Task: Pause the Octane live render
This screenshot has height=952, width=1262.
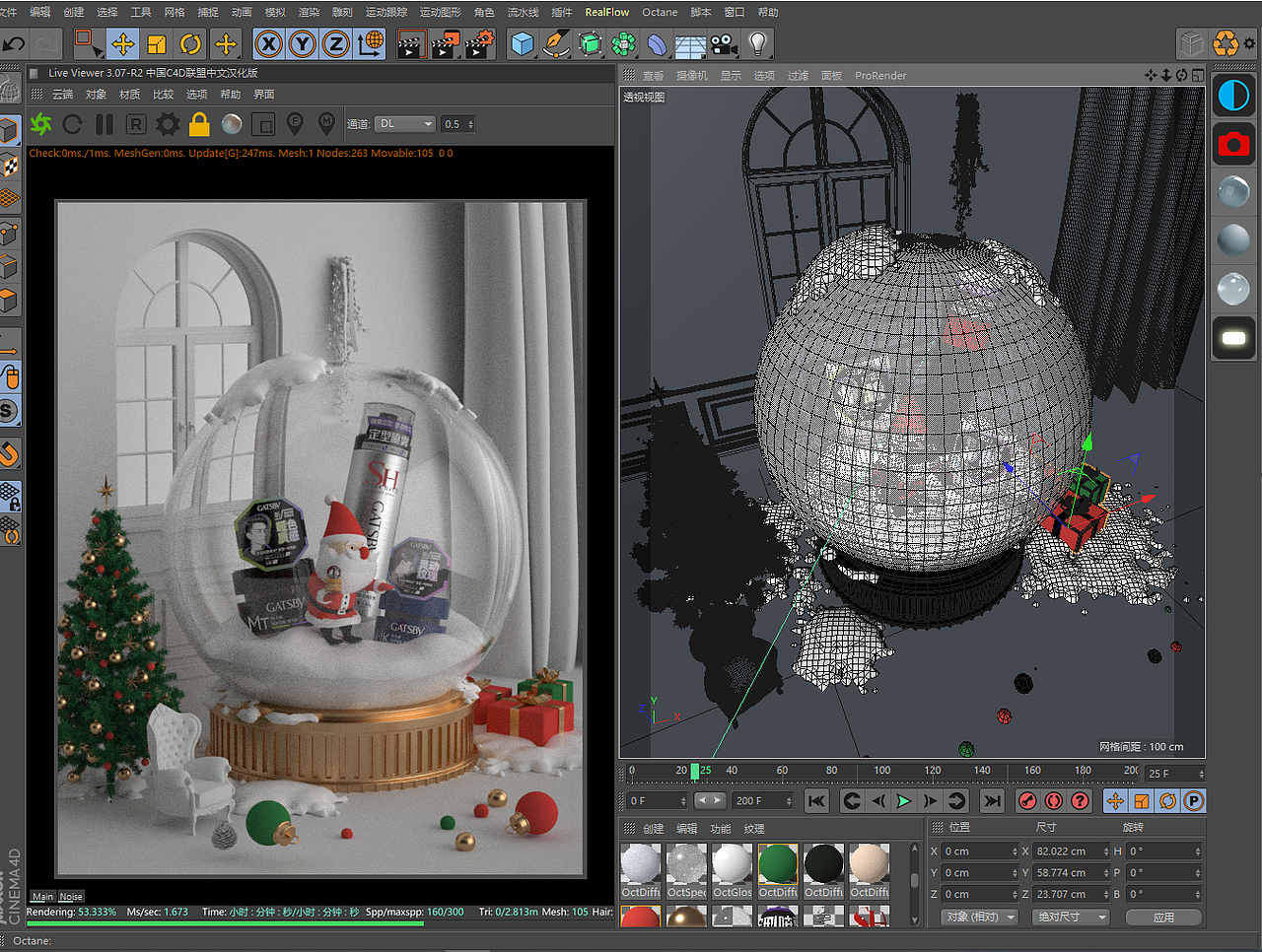Action: click(103, 123)
